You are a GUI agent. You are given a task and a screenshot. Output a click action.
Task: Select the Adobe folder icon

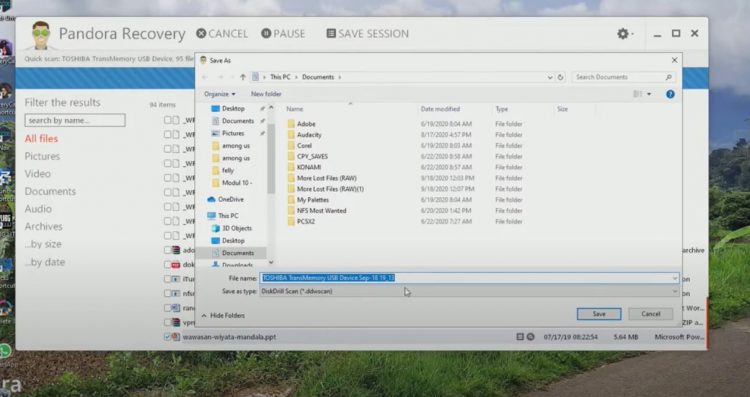point(291,124)
